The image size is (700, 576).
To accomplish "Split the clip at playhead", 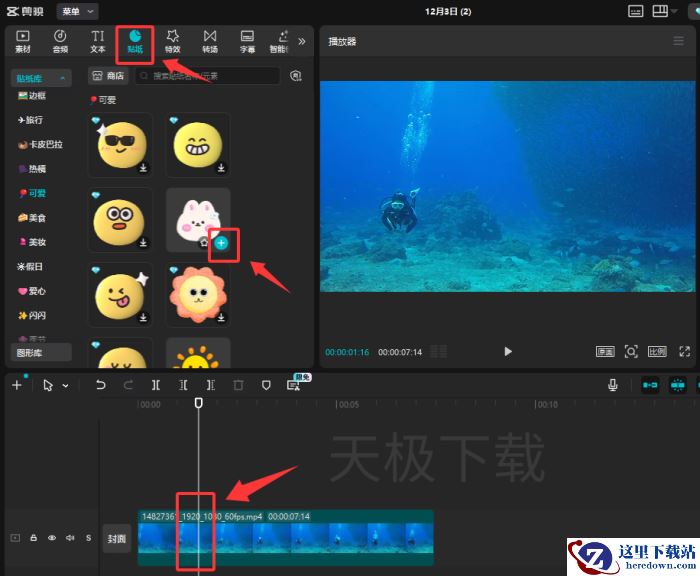I will coord(155,385).
